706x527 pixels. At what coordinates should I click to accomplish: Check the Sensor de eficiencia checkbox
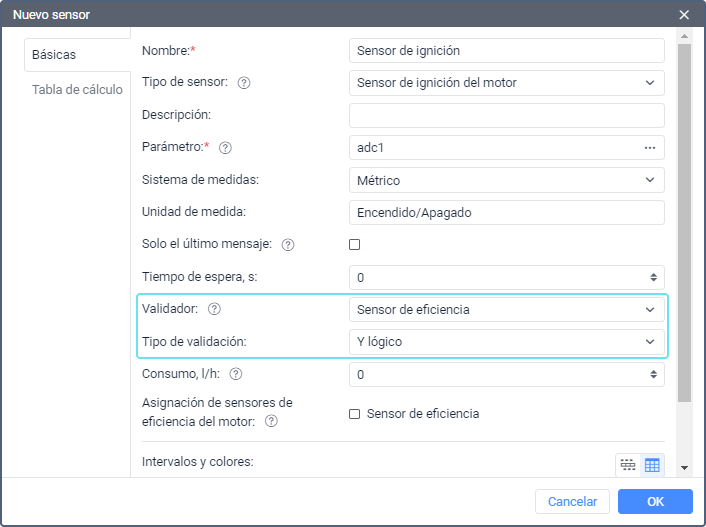tap(354, 414)
